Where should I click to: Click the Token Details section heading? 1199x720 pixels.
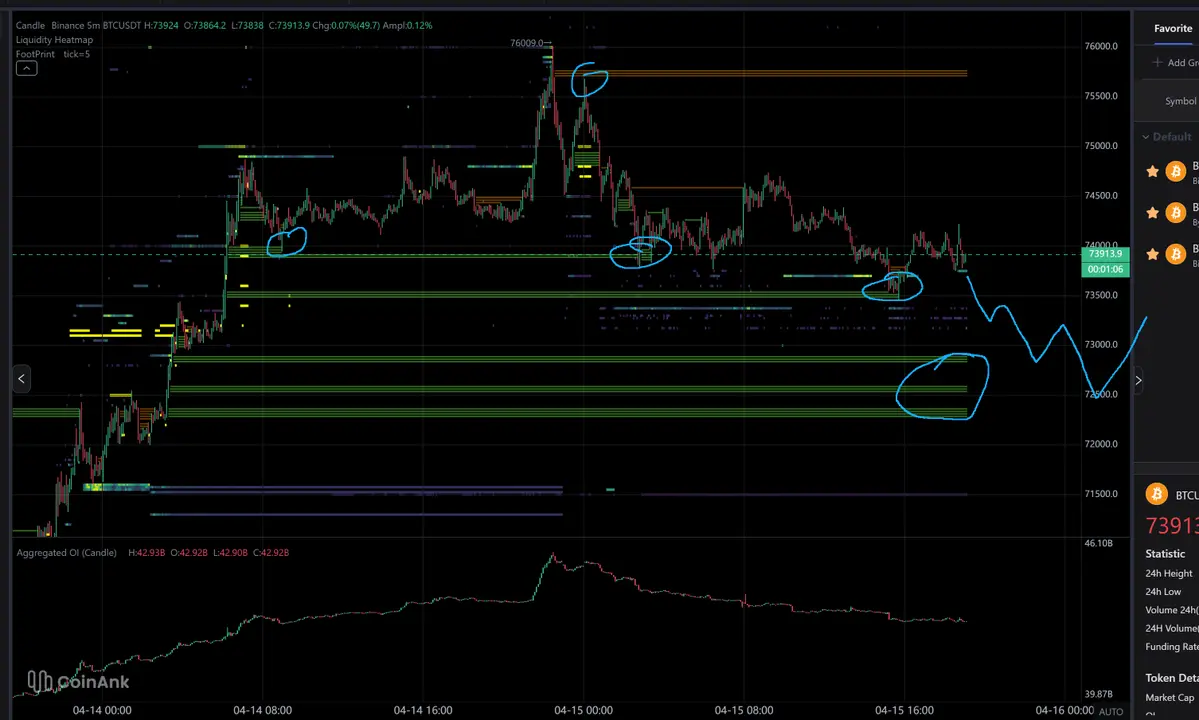[x=1171, y=678]
